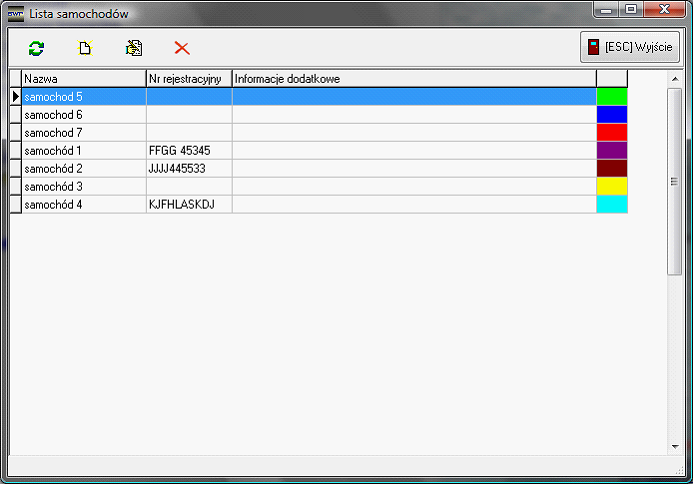Click the row indicator arrow of samochod 5
The width and height of the screenshot is (694, 485).
click(x=15, y=97)
